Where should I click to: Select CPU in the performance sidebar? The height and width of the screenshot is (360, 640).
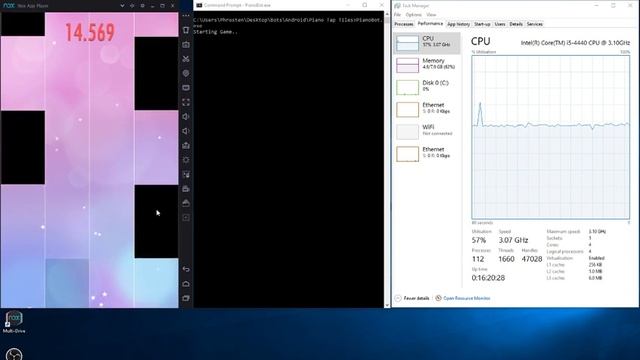tap(427, 43)
